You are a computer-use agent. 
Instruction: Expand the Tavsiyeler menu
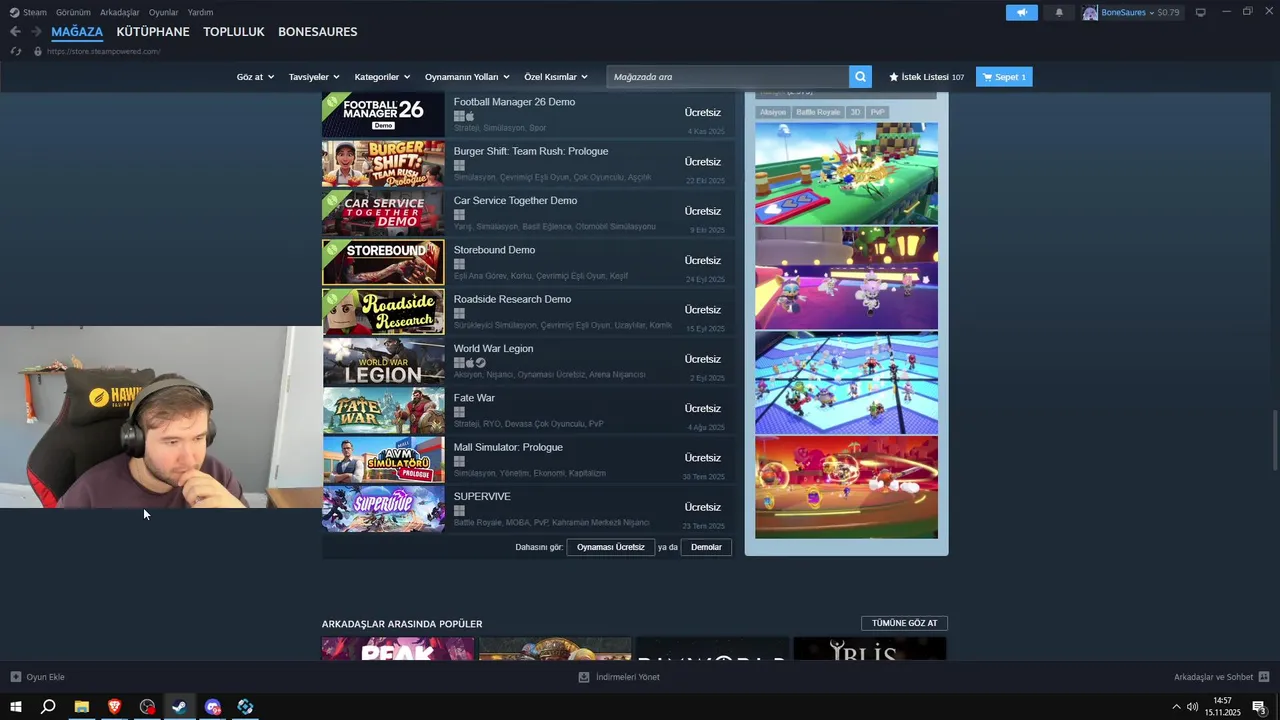tap(314, 77)
